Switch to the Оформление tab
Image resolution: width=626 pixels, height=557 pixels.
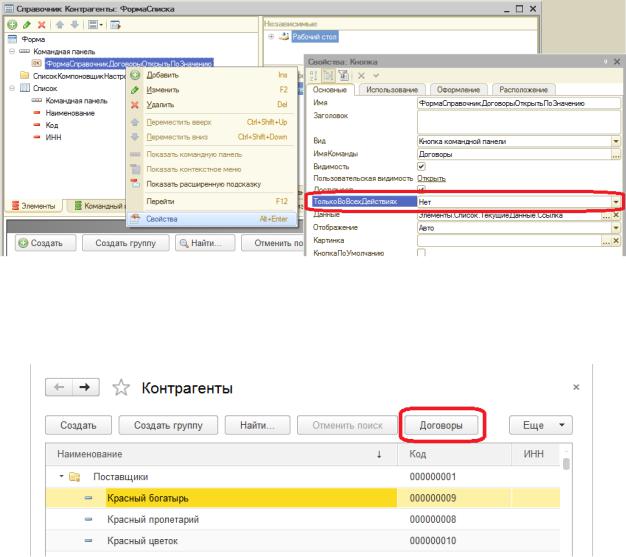(458, 90)
